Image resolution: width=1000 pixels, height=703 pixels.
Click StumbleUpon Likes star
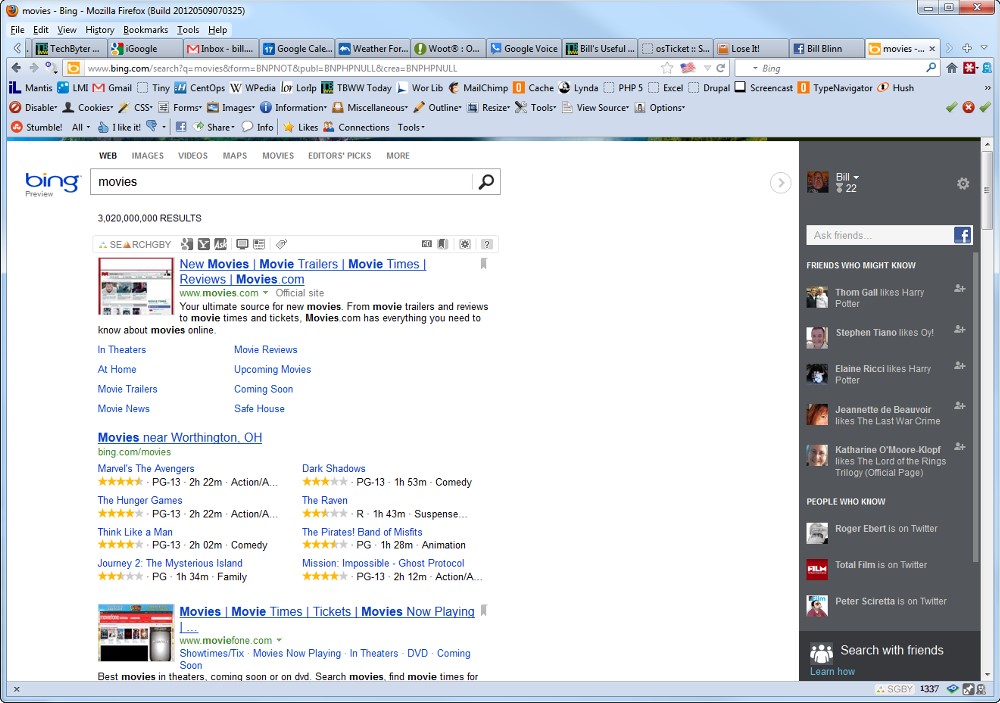click(300, 127)
